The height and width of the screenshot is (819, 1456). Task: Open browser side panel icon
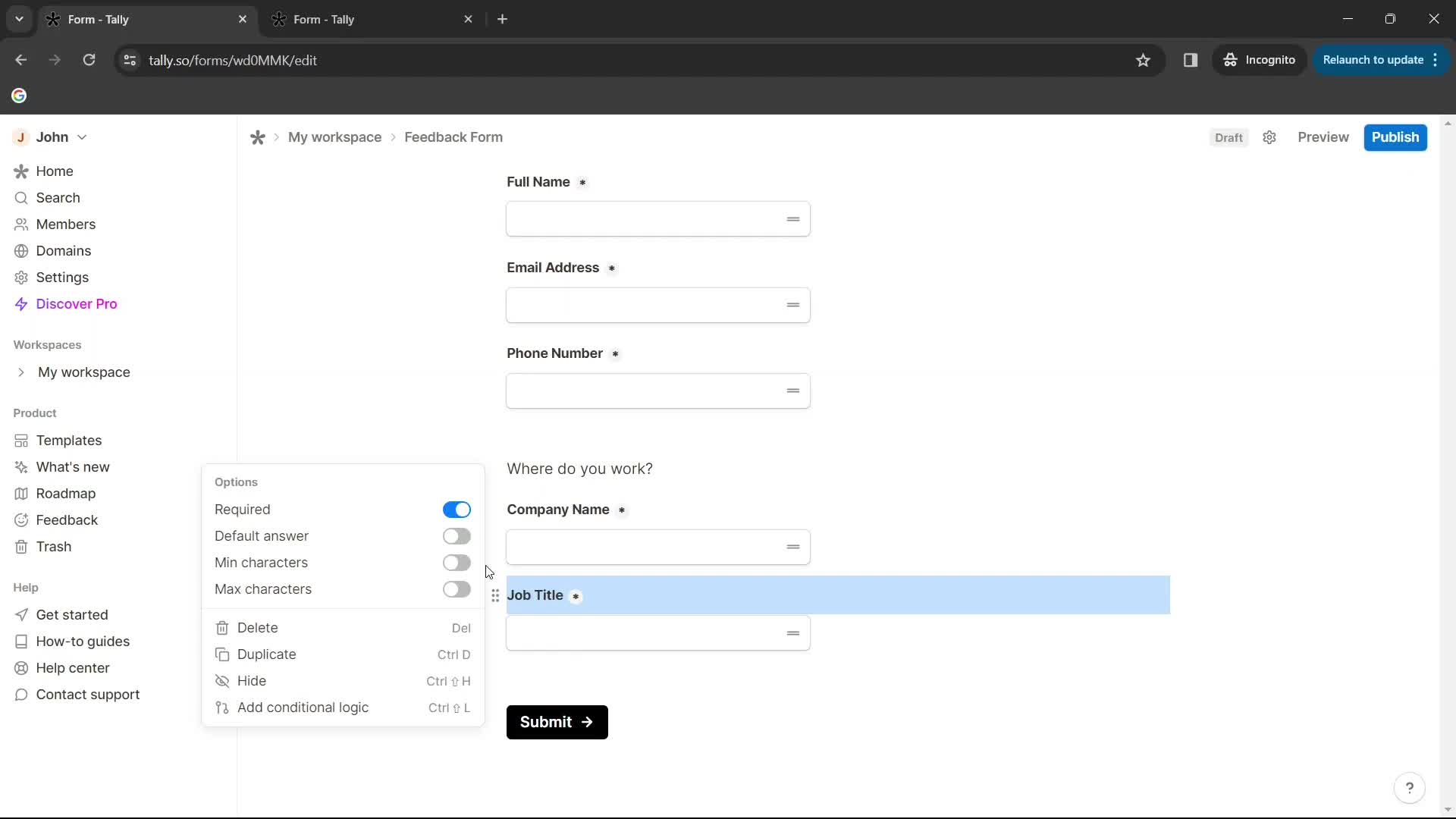[1191, 60]
